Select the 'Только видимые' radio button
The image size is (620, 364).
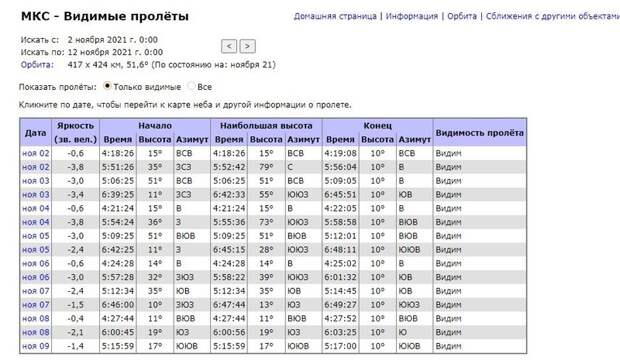pyautogui.click(x=107, y=86)
